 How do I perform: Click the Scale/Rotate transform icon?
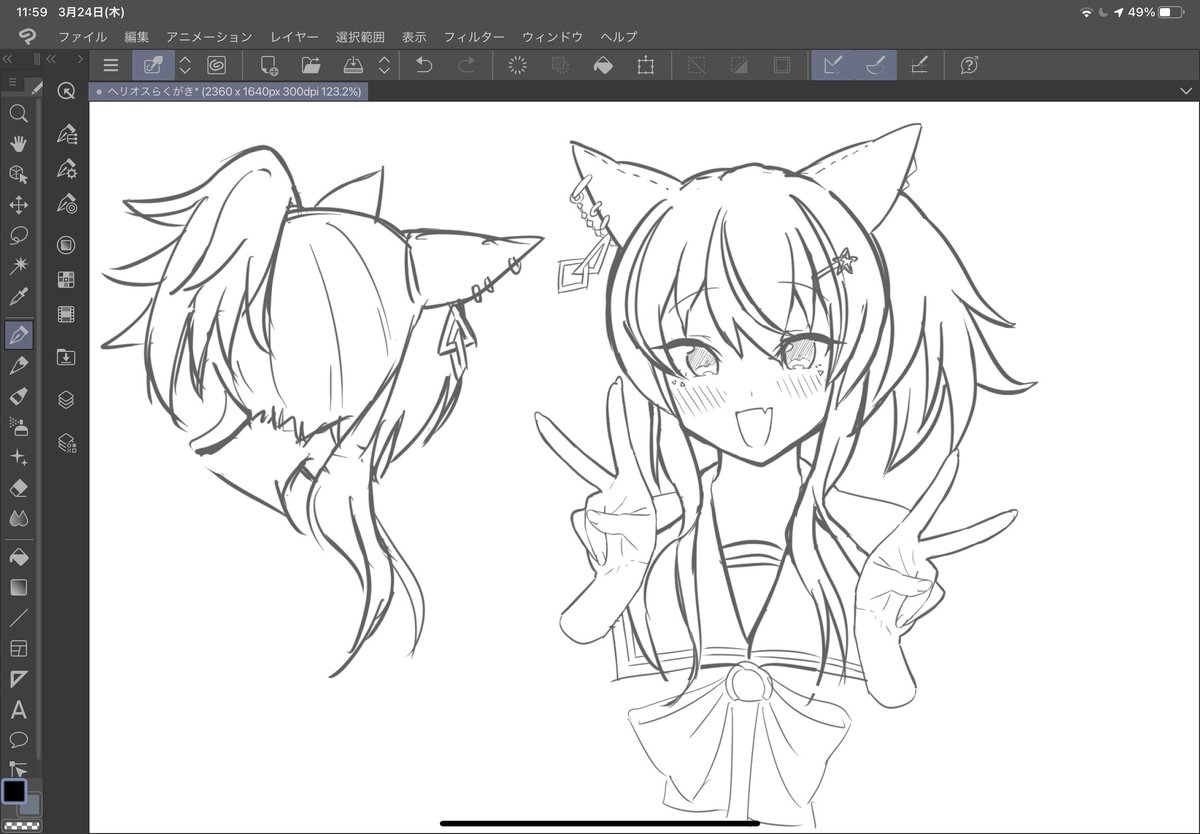coord(645,65)
